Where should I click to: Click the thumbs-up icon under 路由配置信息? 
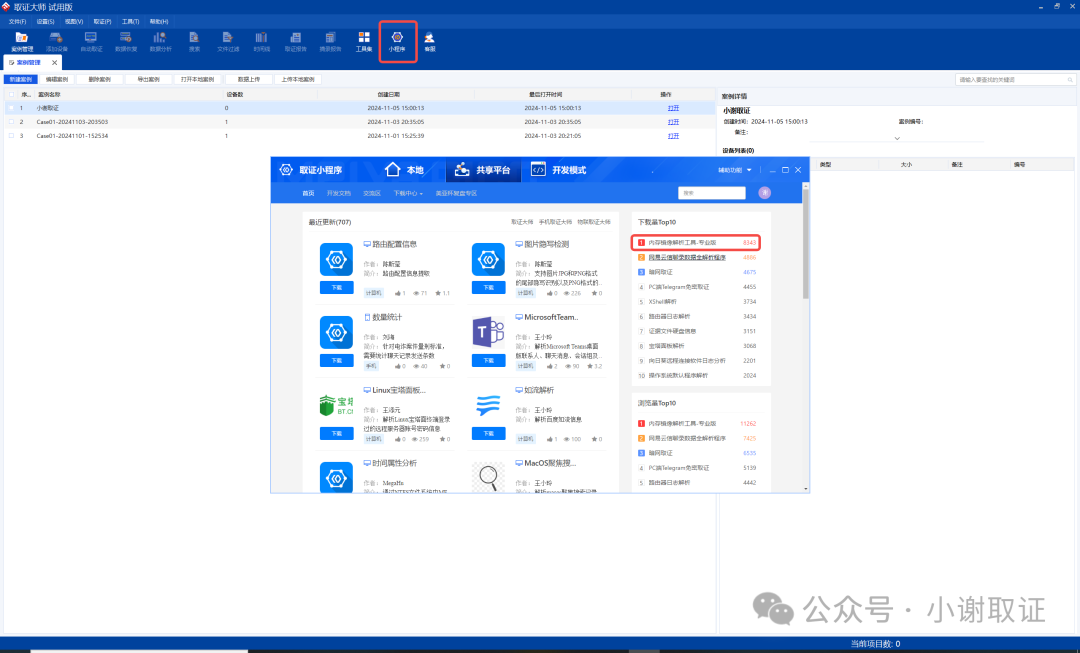(398, 293)
